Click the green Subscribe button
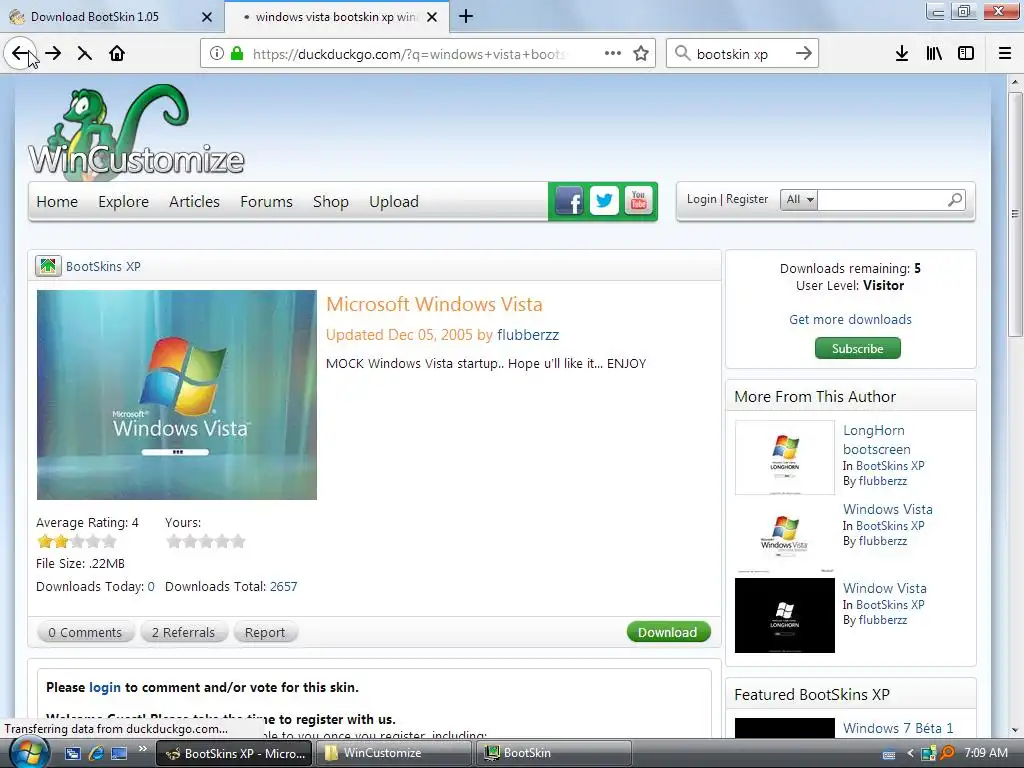This screenshot has height=768, width=1024. tap(857, 348)
